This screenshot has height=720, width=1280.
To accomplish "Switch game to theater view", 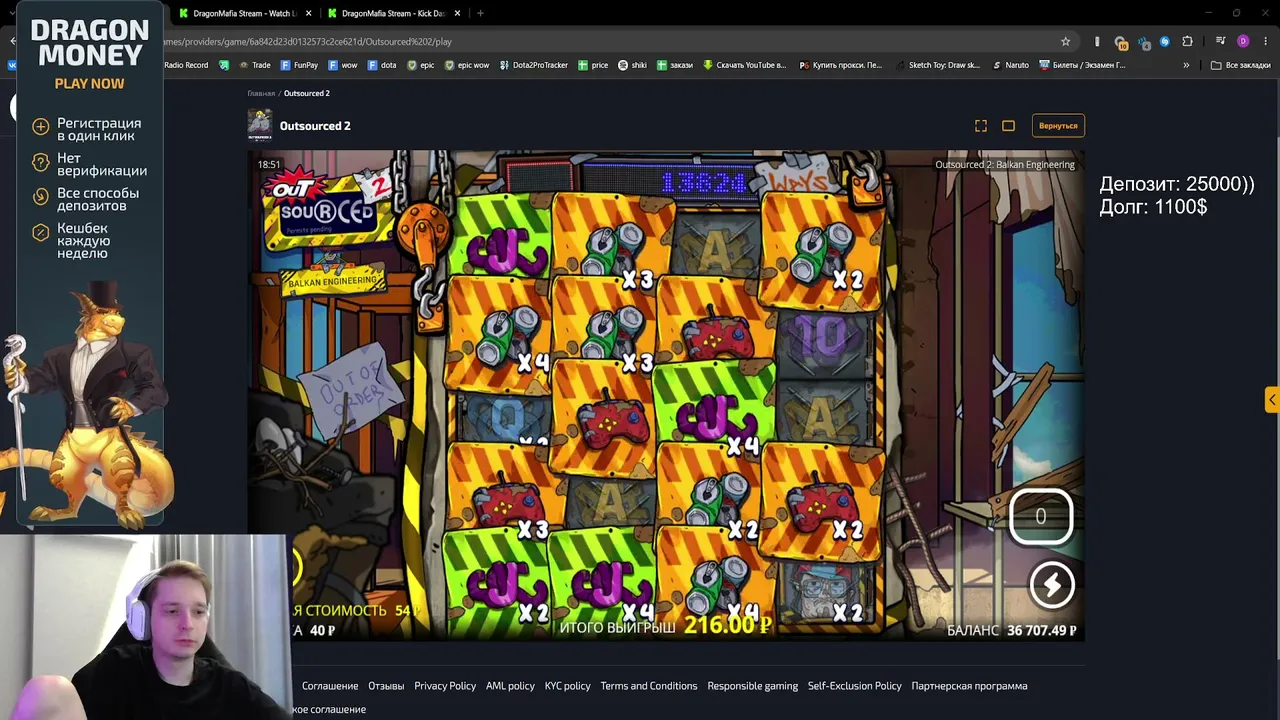I will (1008, 126).
